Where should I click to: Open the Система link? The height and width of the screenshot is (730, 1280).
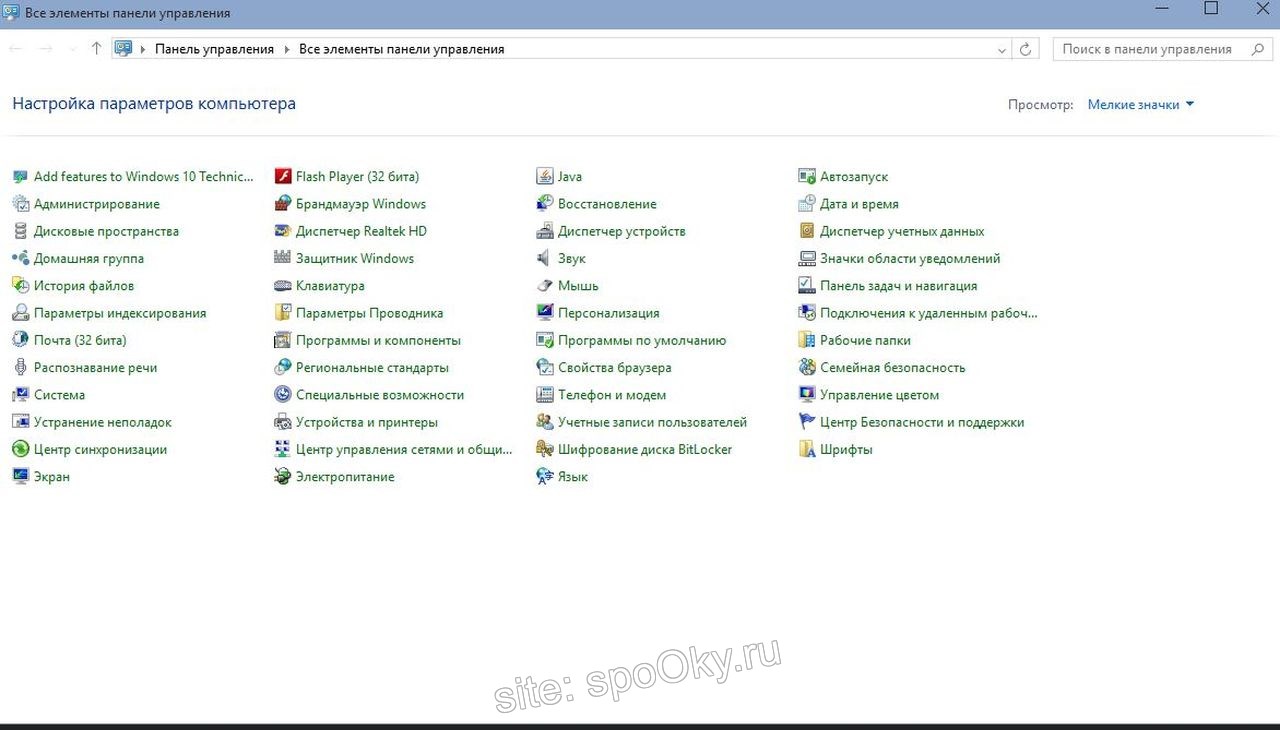[59, 395]
